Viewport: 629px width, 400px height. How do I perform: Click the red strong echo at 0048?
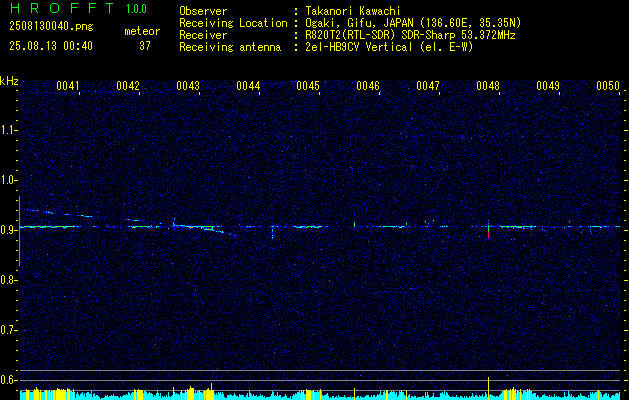click(x=488, y=233)
